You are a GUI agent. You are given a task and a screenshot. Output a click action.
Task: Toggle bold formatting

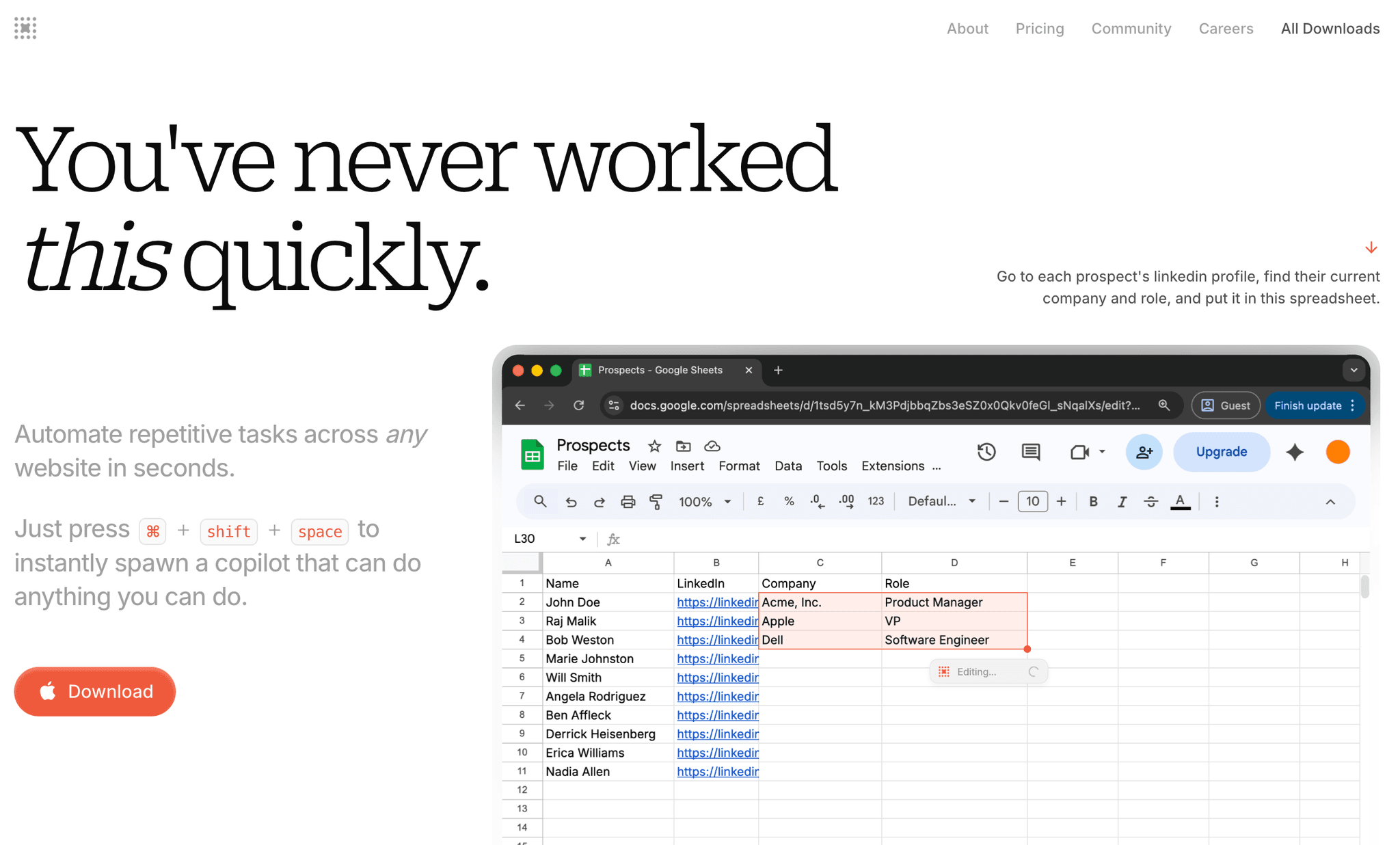point(1093,502)
